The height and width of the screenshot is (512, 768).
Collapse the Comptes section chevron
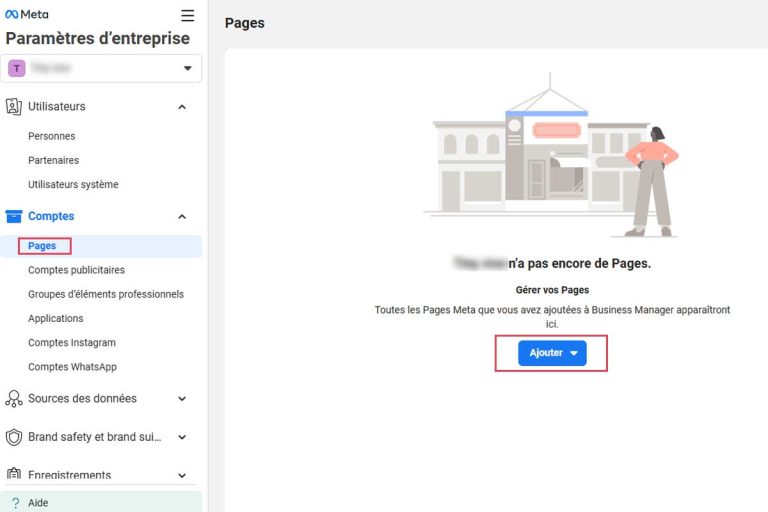point(182,217)
